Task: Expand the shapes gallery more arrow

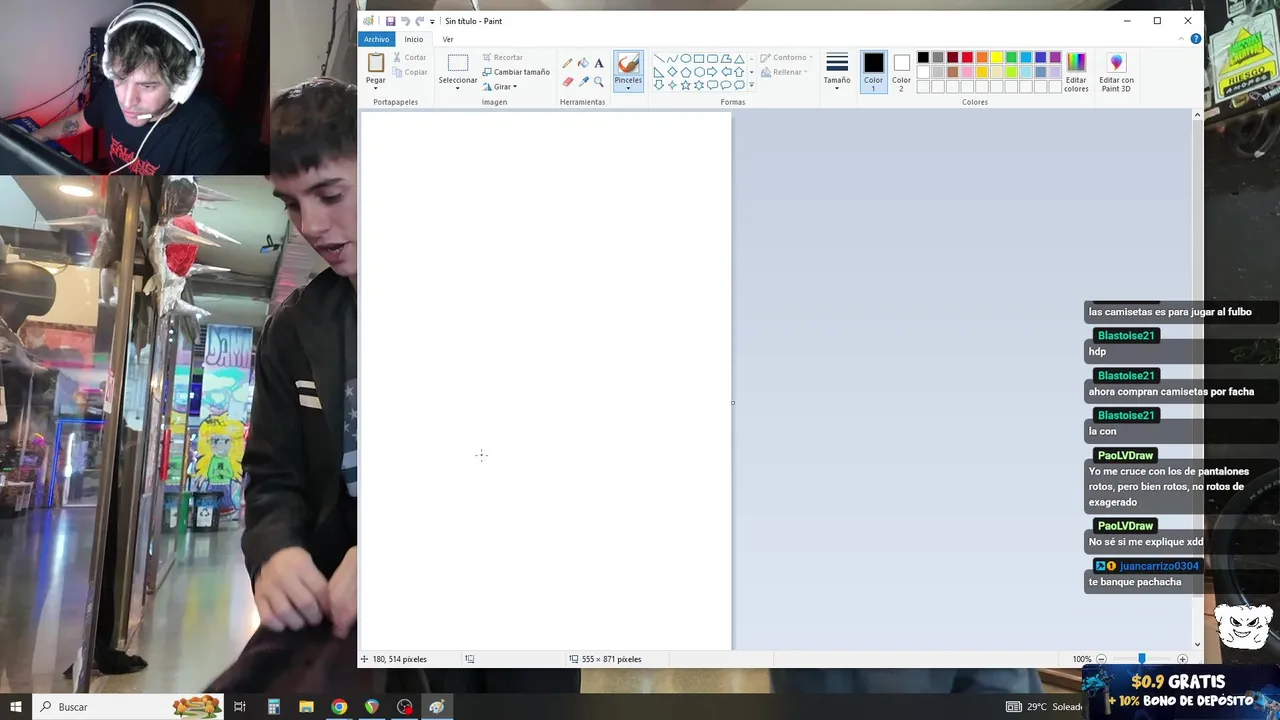Action: click(x=751, y=85)
